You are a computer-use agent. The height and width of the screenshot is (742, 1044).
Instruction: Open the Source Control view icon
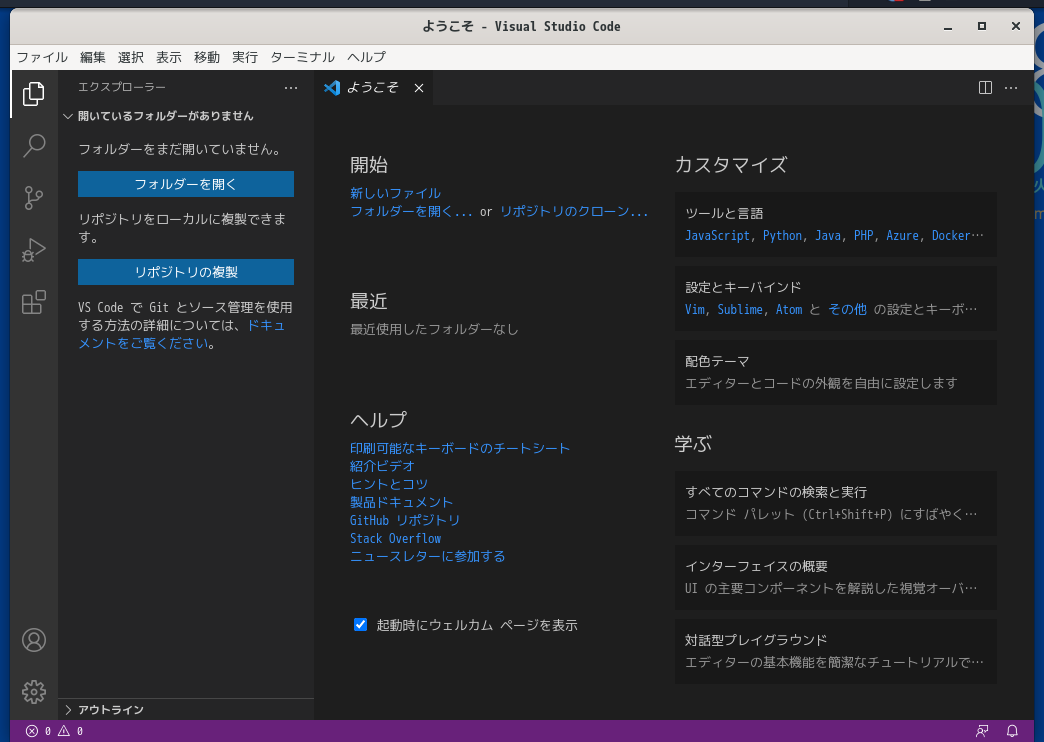[33, 198]
